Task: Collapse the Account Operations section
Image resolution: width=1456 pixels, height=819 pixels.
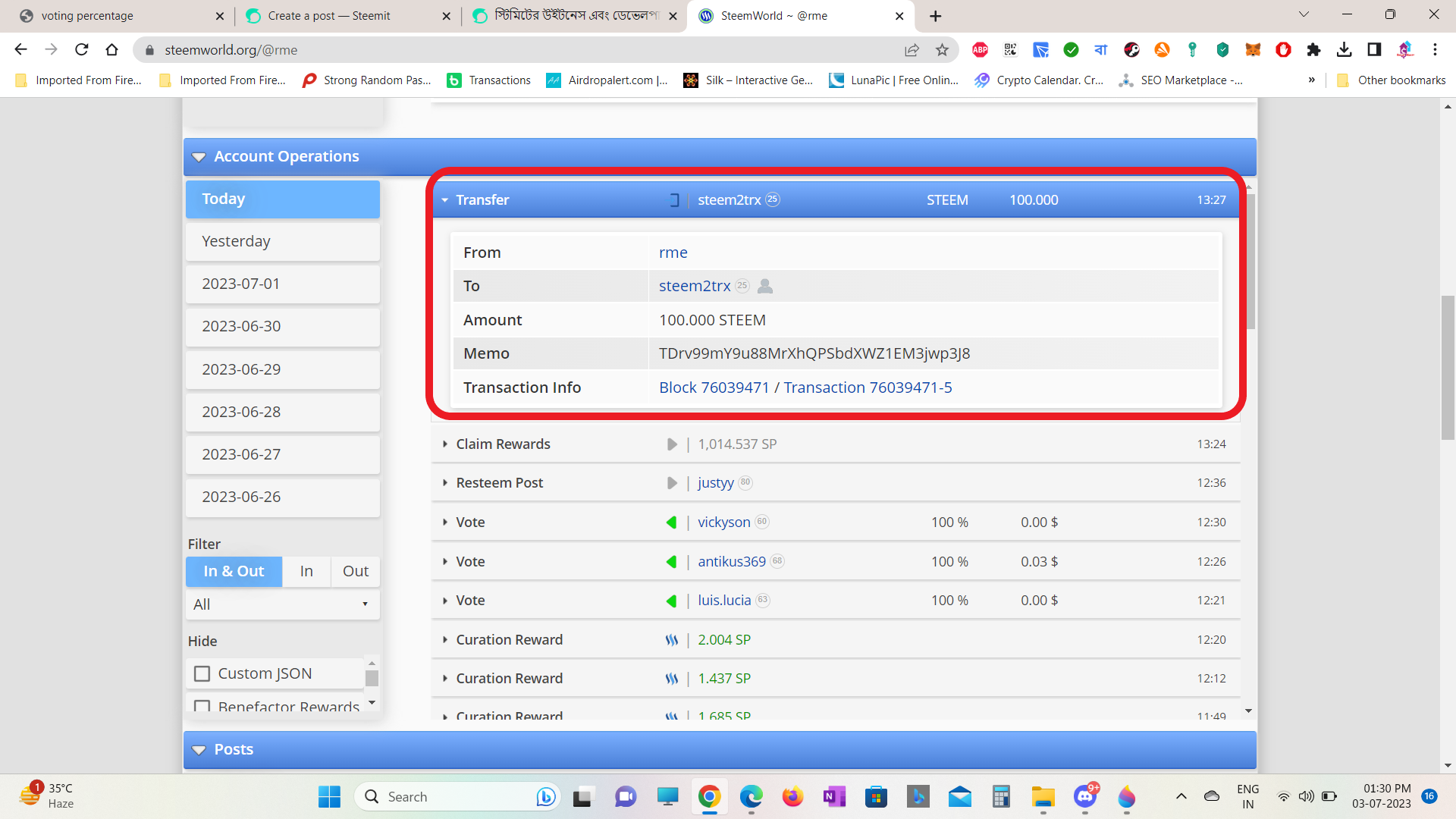Action: (x=199, y=157)
